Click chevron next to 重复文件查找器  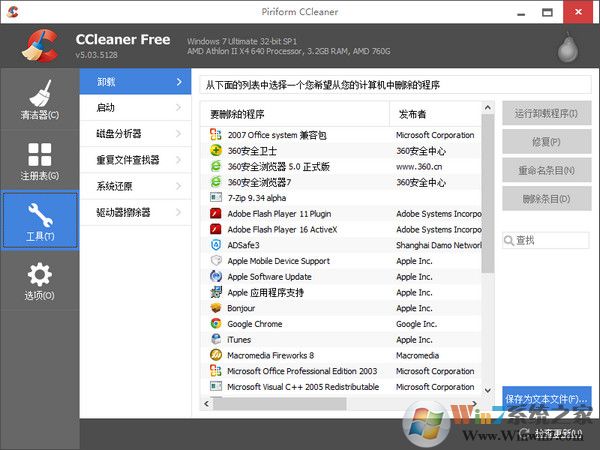(x=178, y=160)
